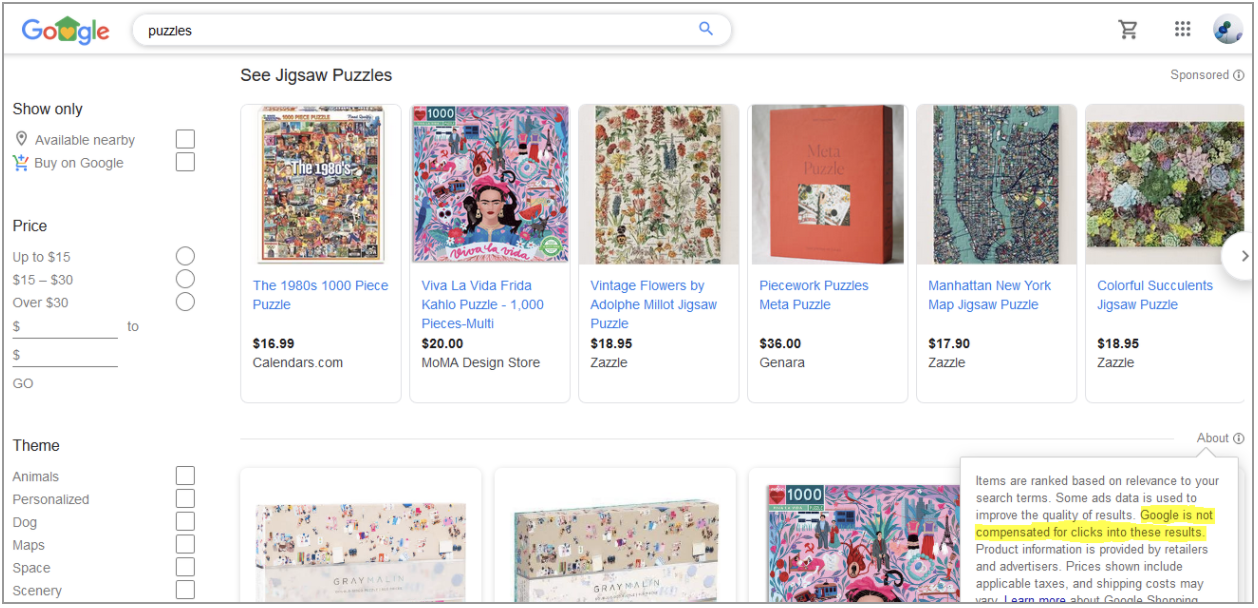This screenshot has width=1258, height=608.
Task: Click the Meta Puzzle red box image
Action: [828, 185]
